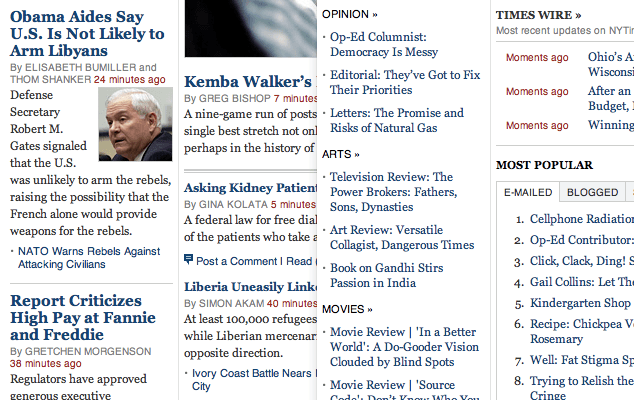Select the E-MAILED tab
Viewport: 634px width, 400px height.
point(528,192)
